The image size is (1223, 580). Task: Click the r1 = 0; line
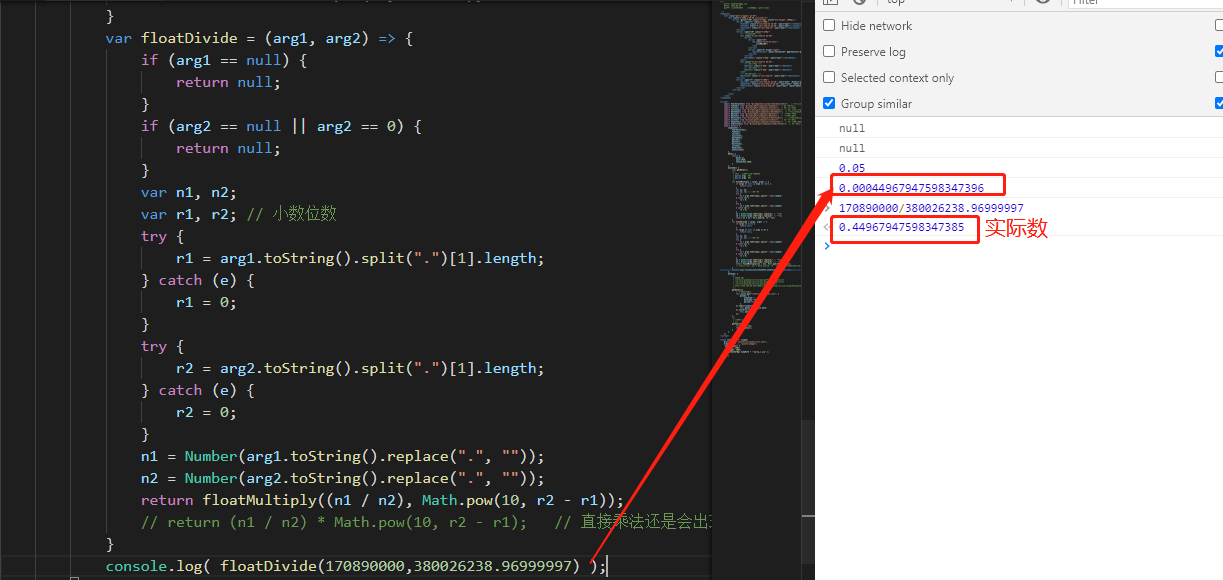tap(206, 302)
